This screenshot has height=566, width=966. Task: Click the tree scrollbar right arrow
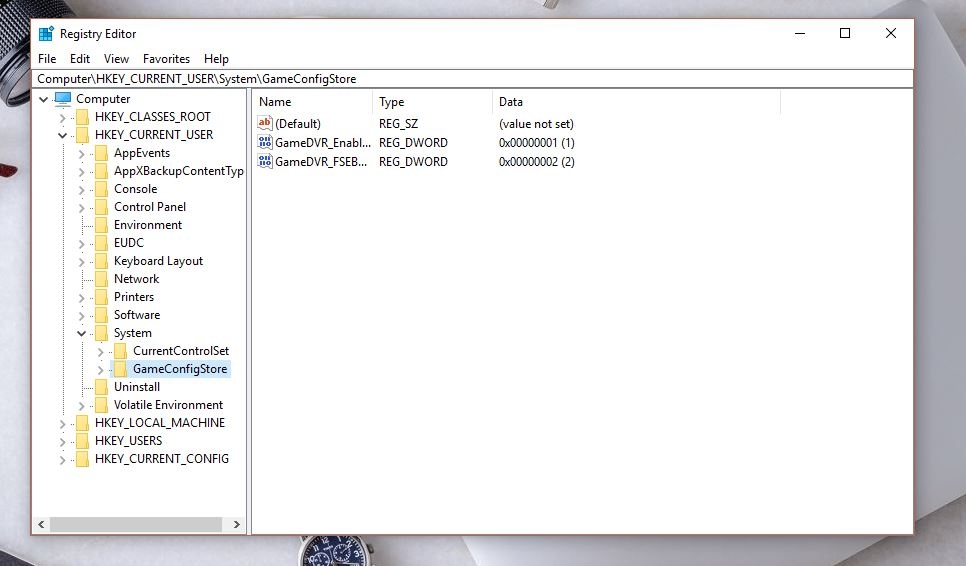coord(237,525)
